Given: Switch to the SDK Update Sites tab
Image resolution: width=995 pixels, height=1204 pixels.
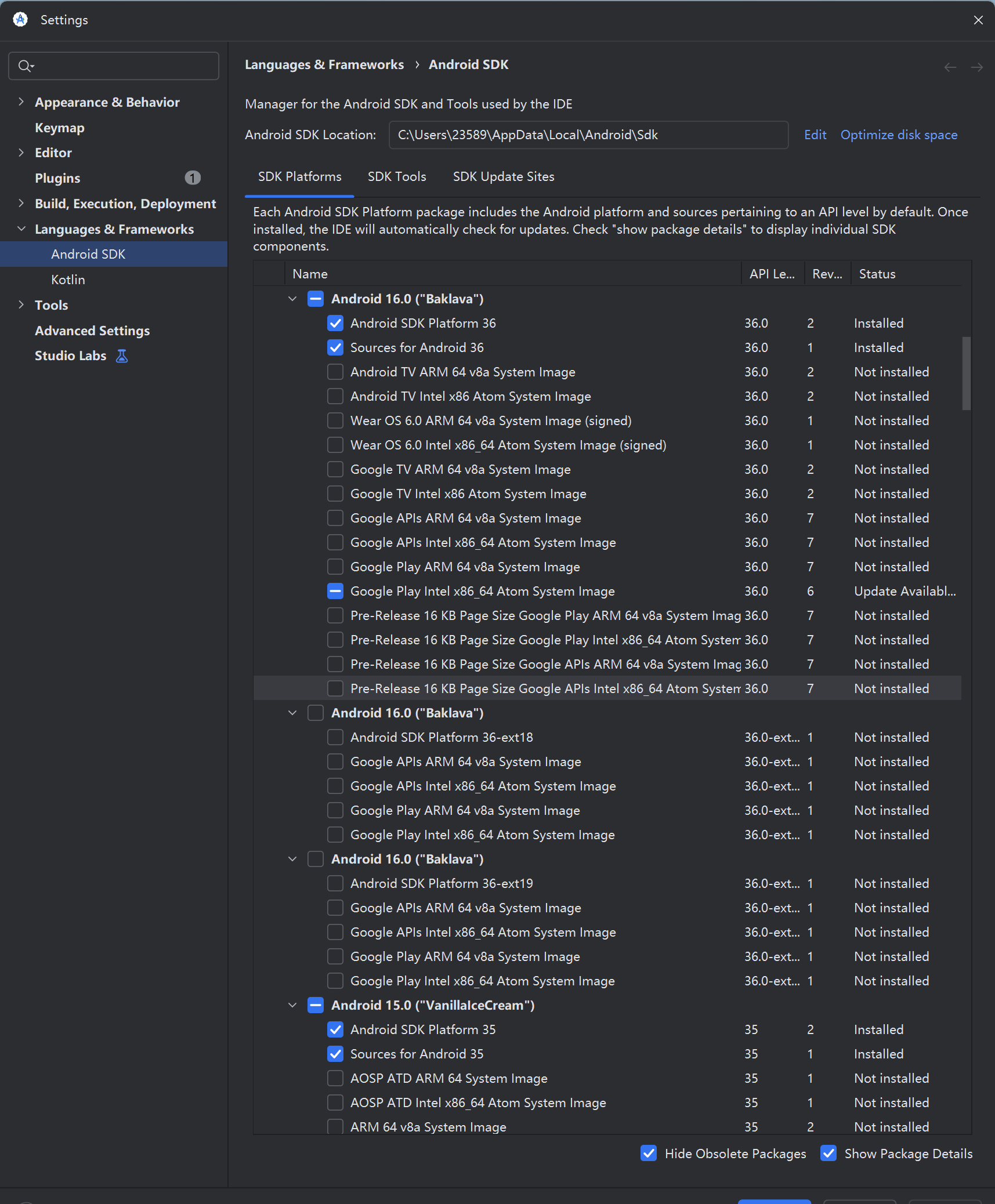Looking at the screenshot, I should pyautogui.click(x=504, y=176).
